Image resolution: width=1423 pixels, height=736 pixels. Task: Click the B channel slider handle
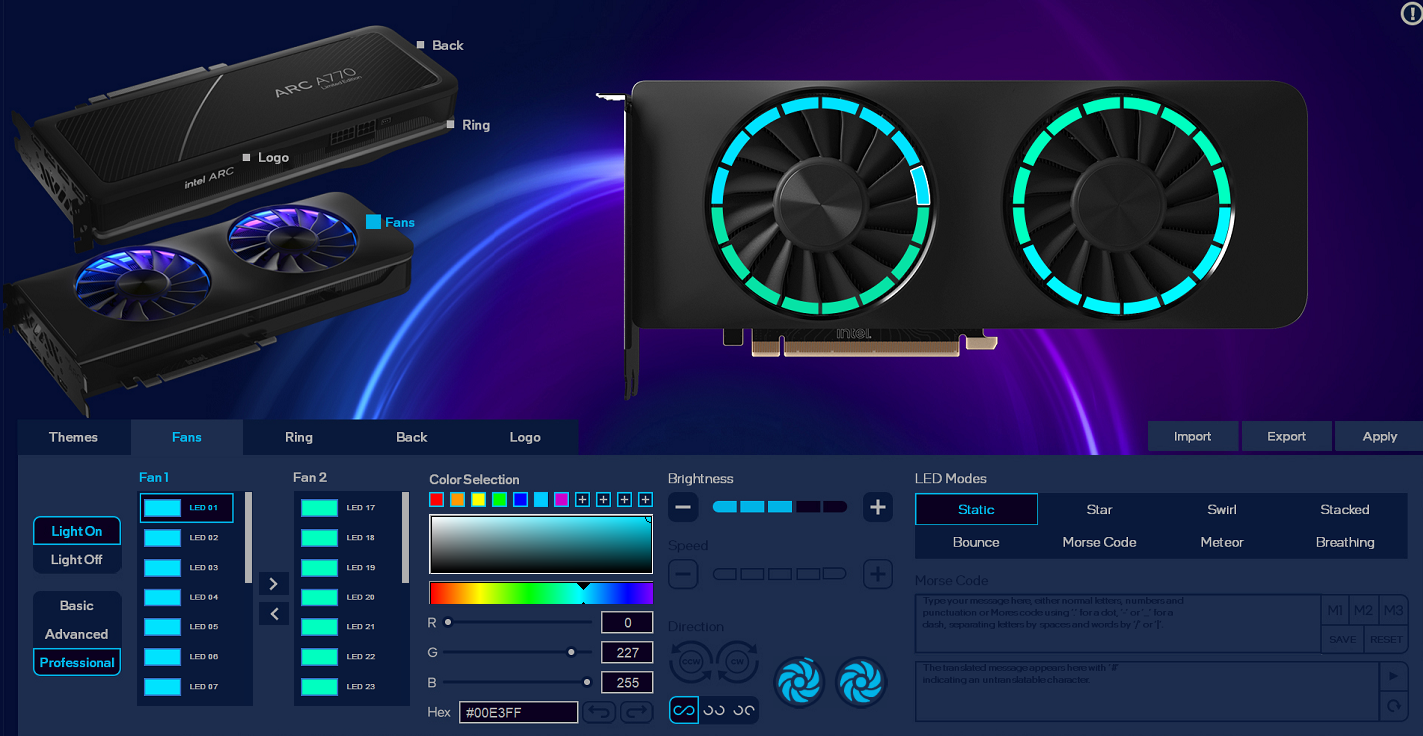click(586, 682)
